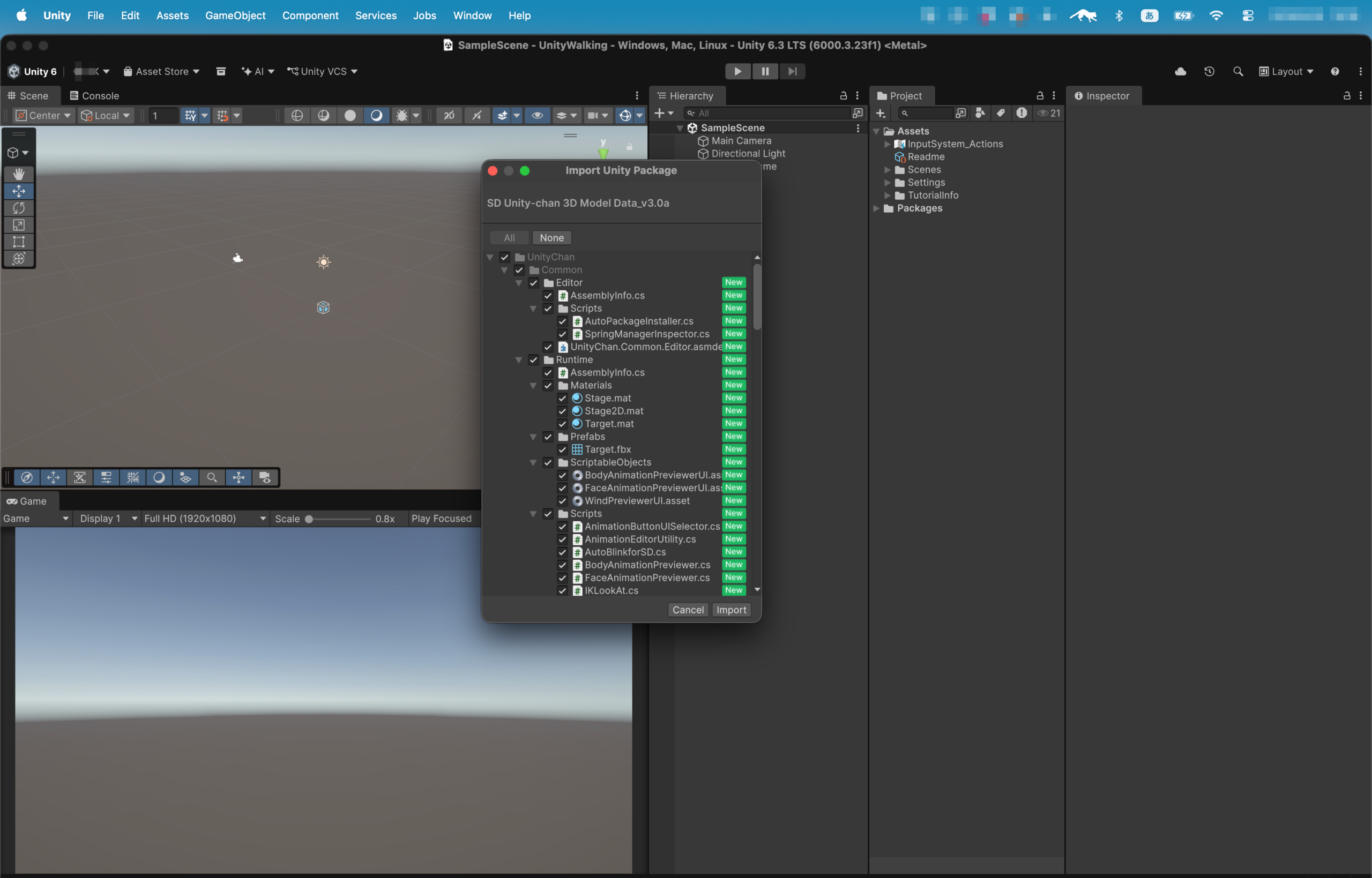Screen dimensions: 1372x878
Task: Open the global search magnifier icon
Action: pyautogui.click(x=1237, y=71)
